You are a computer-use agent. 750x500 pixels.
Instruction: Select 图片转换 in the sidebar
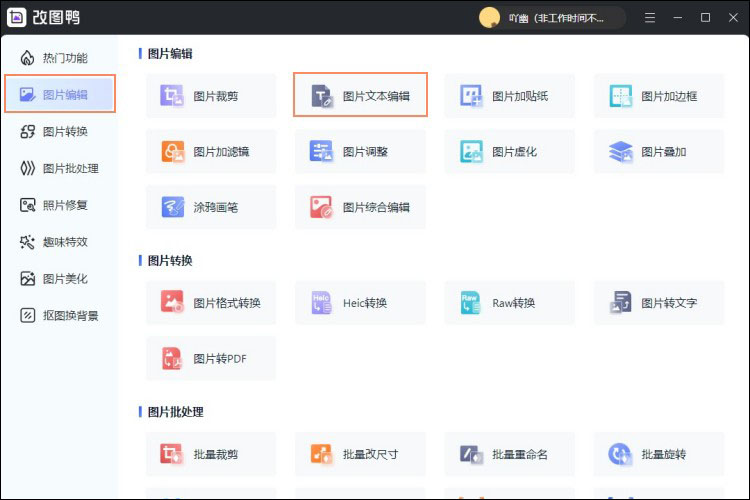59,131
